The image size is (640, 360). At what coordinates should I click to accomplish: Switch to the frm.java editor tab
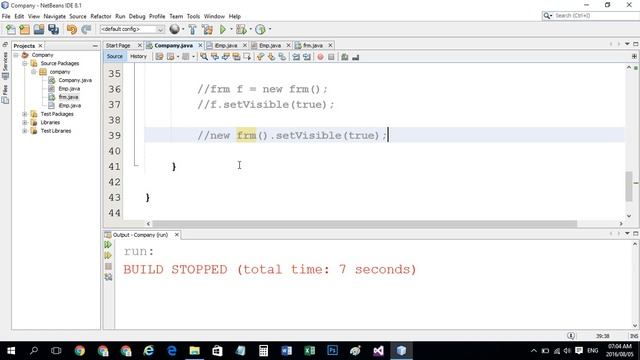(313, 45)
